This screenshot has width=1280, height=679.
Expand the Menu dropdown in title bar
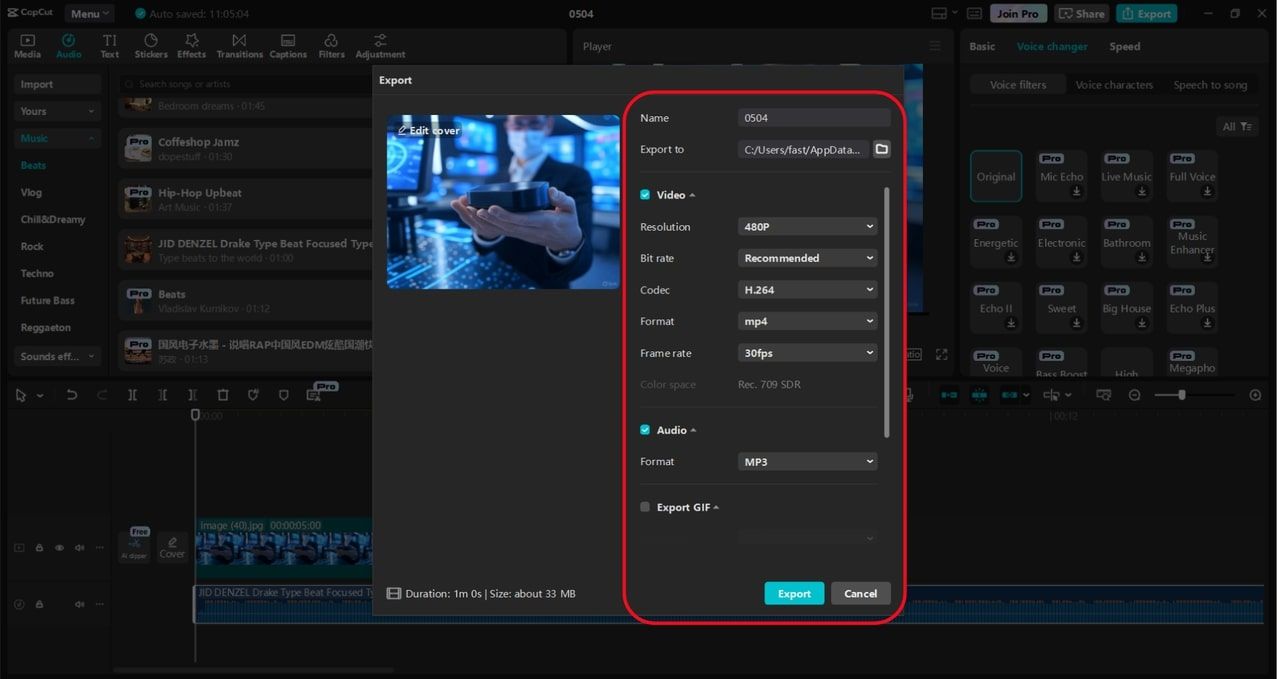(x=89, y=14)
